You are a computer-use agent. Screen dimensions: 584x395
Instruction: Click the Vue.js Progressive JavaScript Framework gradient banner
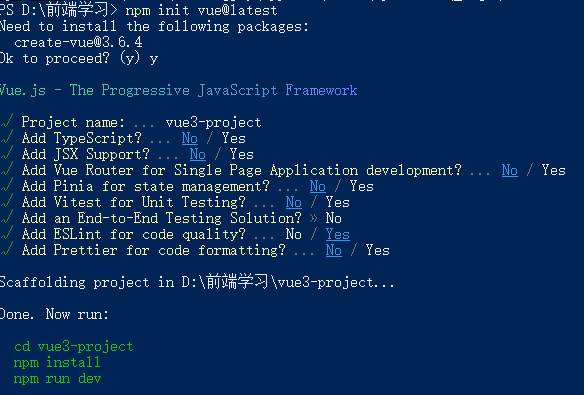tap(178, 90)
